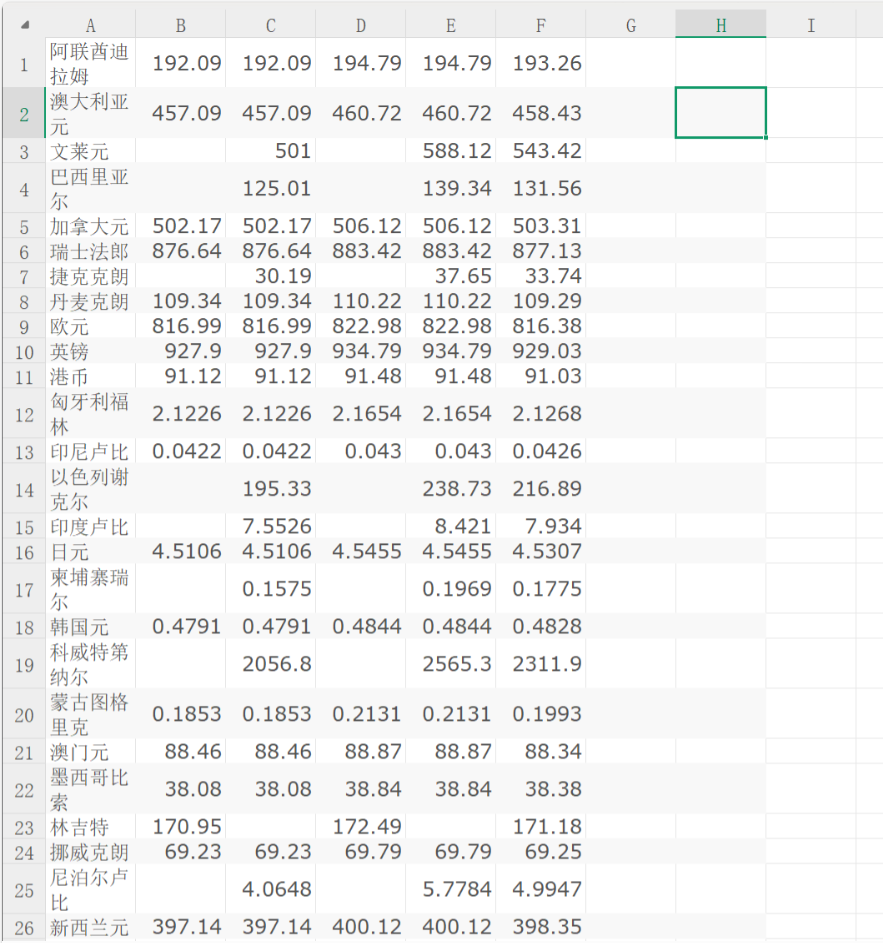This screenshot has height=943, width=883.
Task: Select the cell labeled 港币
Action: coord(90,375)
